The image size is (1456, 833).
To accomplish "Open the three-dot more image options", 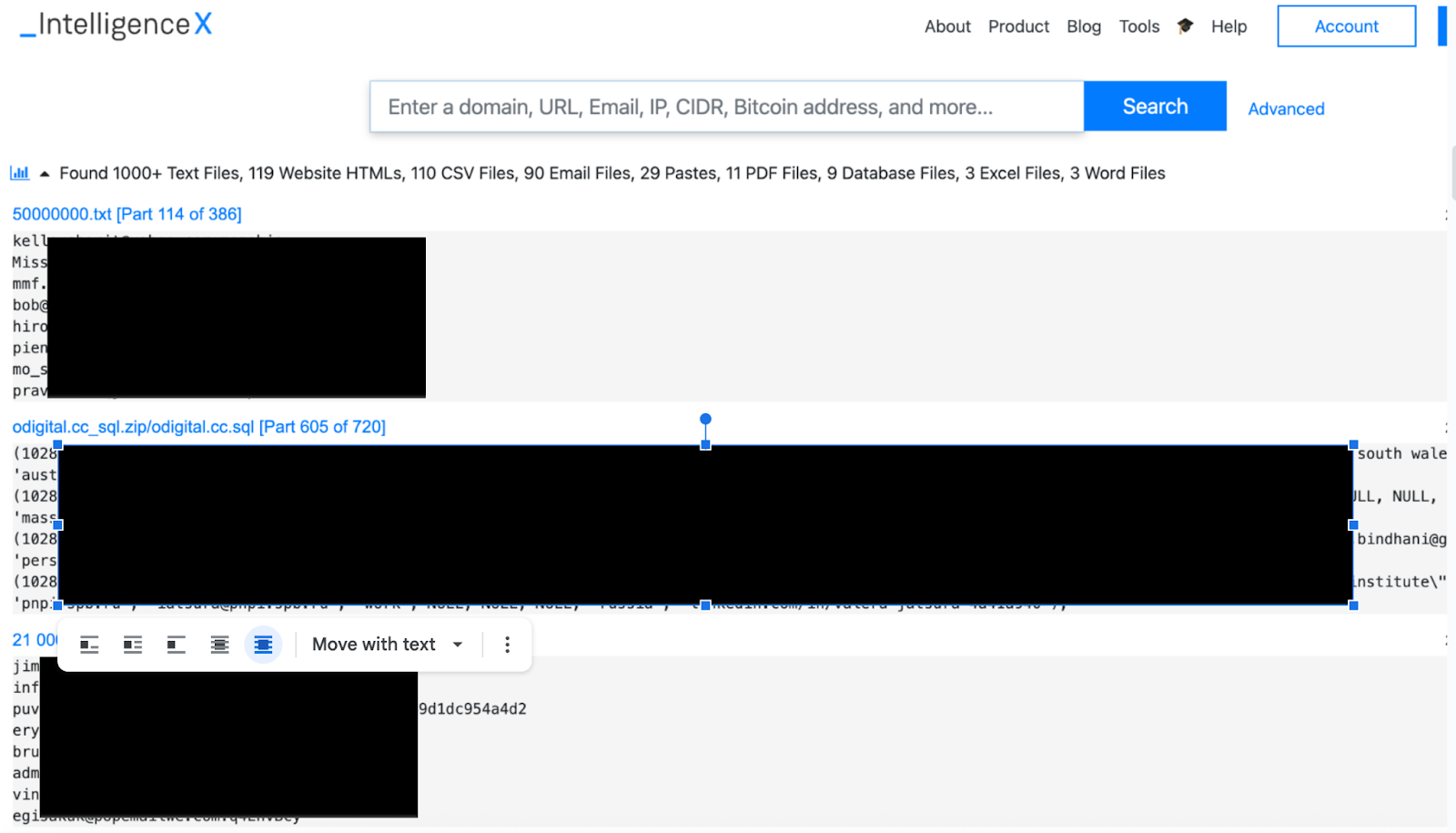I will coord(506,644).
